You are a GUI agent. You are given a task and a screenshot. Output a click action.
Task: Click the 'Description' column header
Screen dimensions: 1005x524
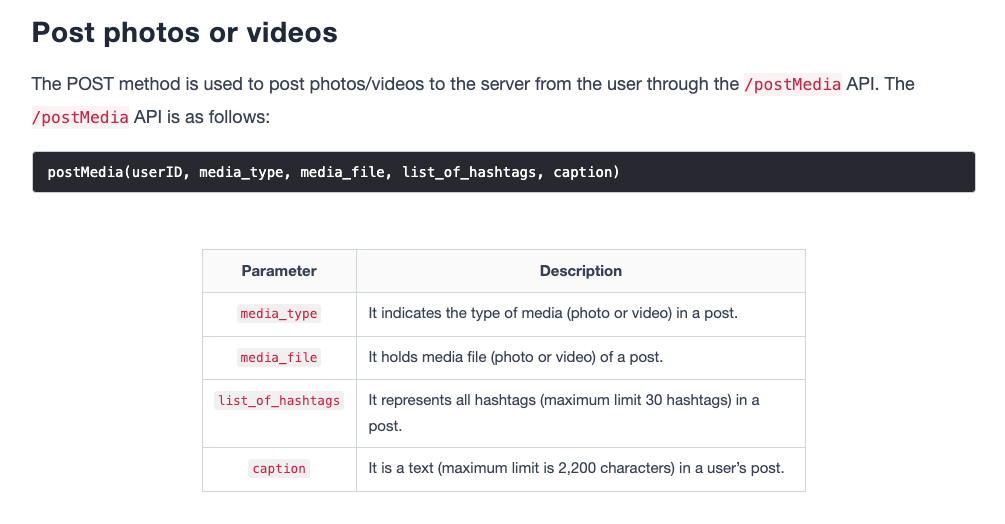click(581, 271)
